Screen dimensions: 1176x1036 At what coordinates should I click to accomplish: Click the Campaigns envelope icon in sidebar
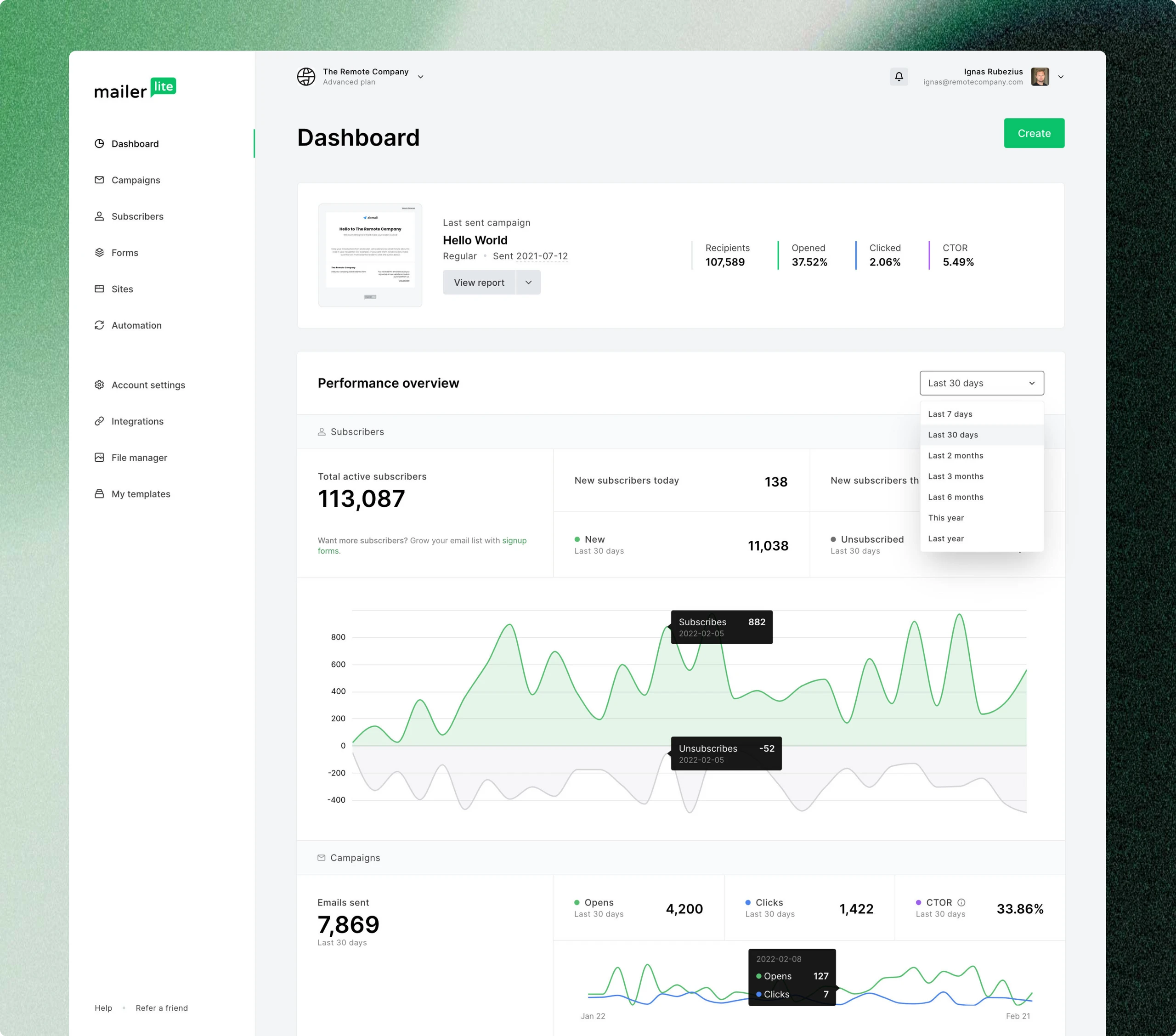[x=100, y=180]
